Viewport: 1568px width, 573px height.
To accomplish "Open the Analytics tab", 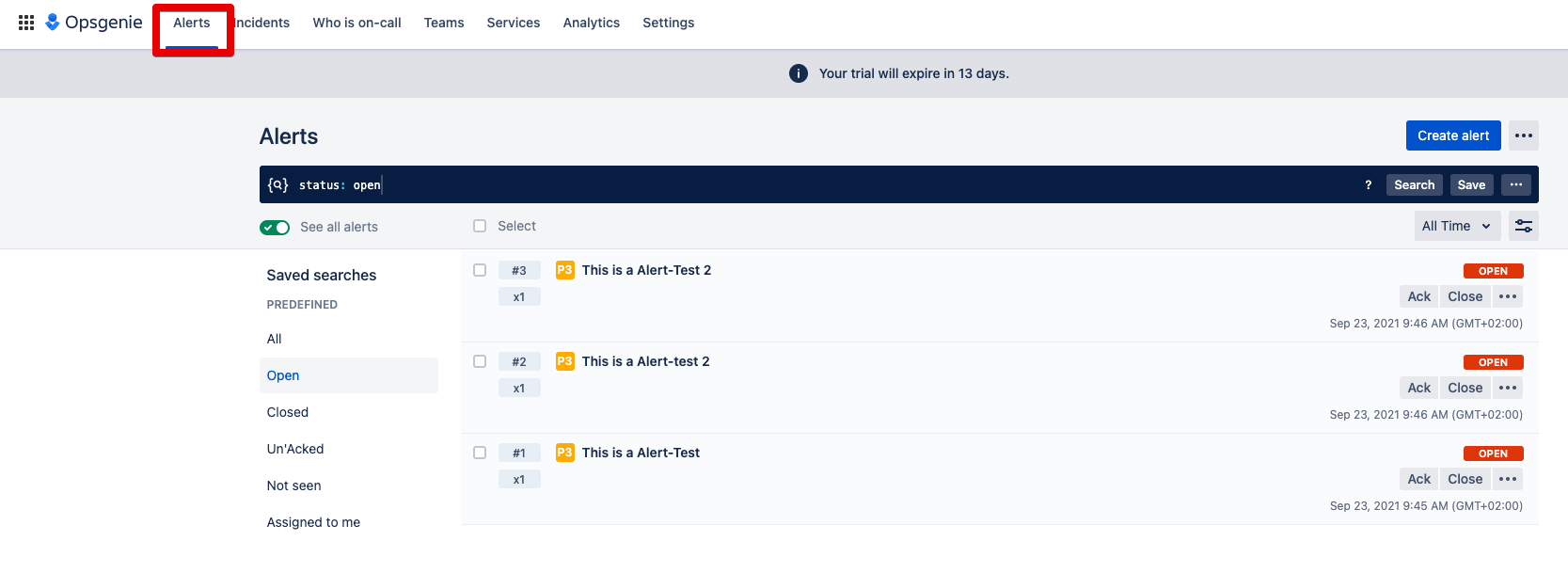I will pyautogui.click(x=591, y=23).
